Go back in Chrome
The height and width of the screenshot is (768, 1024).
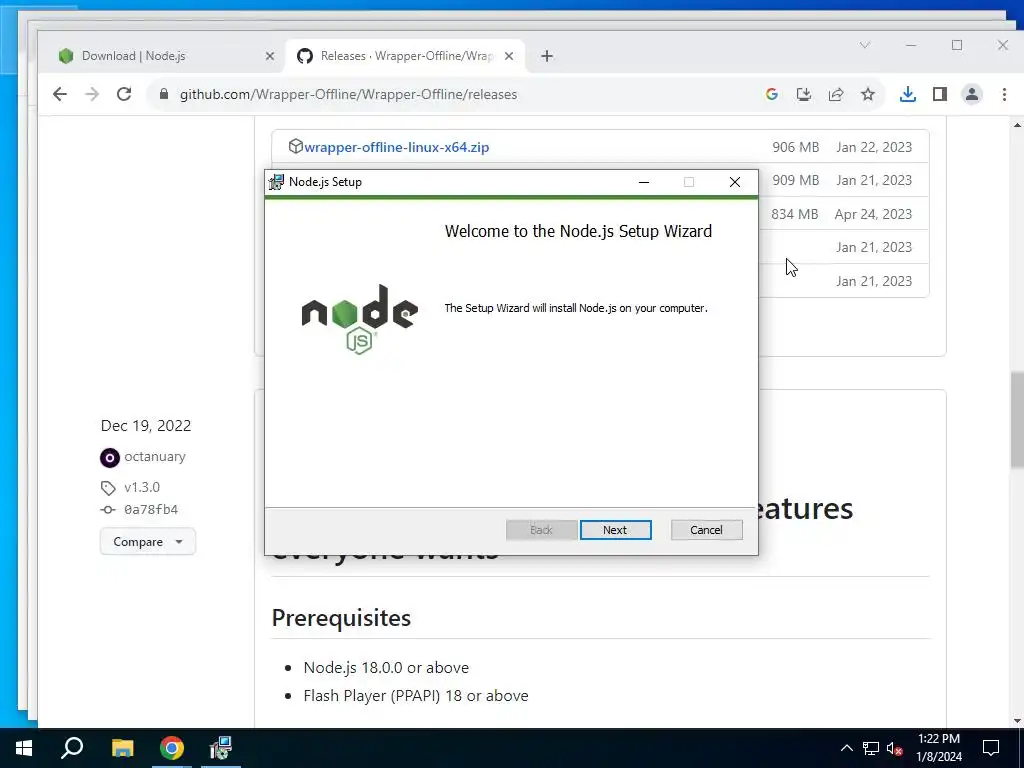point(59,94)
